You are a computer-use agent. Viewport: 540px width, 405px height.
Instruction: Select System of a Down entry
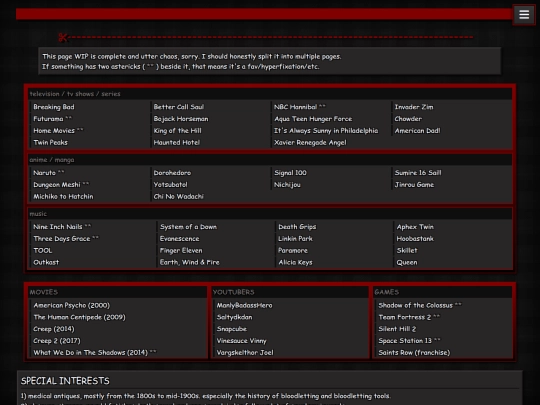188,227
